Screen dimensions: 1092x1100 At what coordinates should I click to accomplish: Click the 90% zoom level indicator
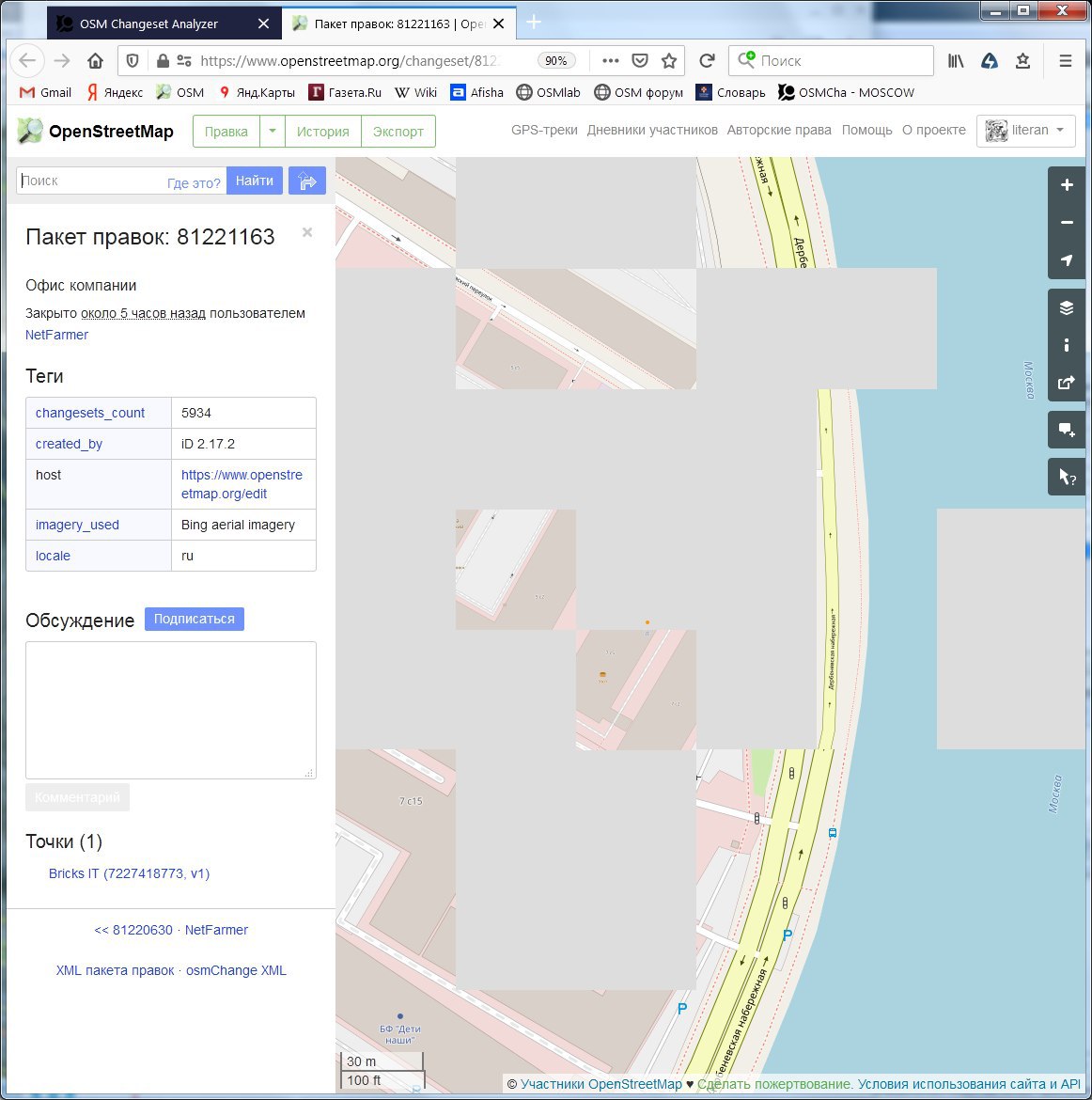[556, 61]
